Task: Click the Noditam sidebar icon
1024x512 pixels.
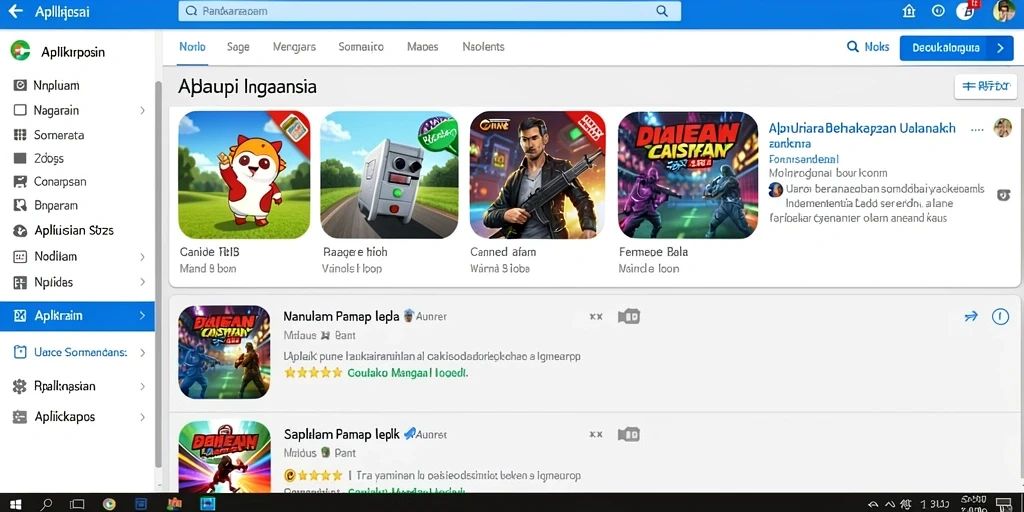Action: tap(20, 257)
